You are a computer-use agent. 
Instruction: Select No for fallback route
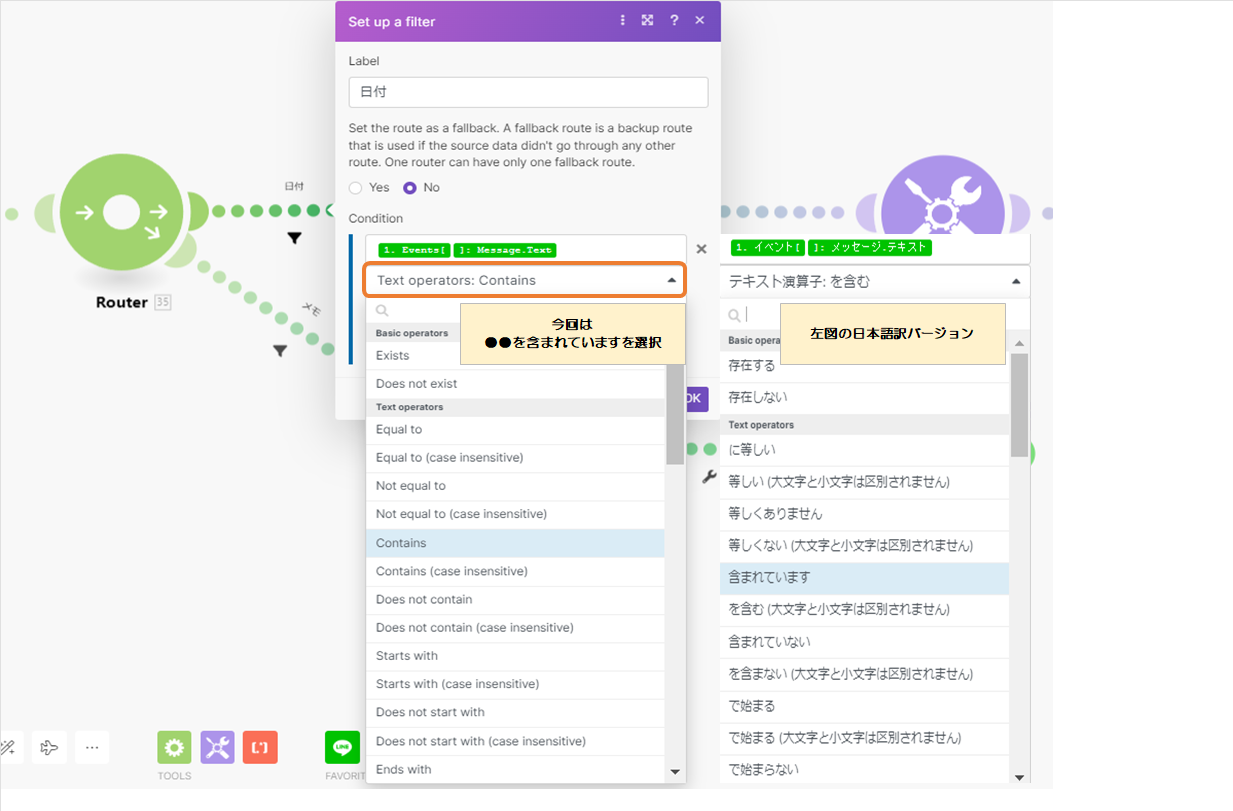(x=410, y=188)
